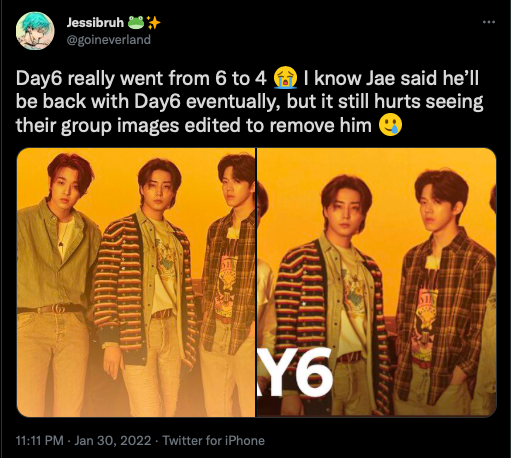The height and width of the screenshot is (458, 511).
Task: Open the @goineverland handle link
Action: point(109,40)
